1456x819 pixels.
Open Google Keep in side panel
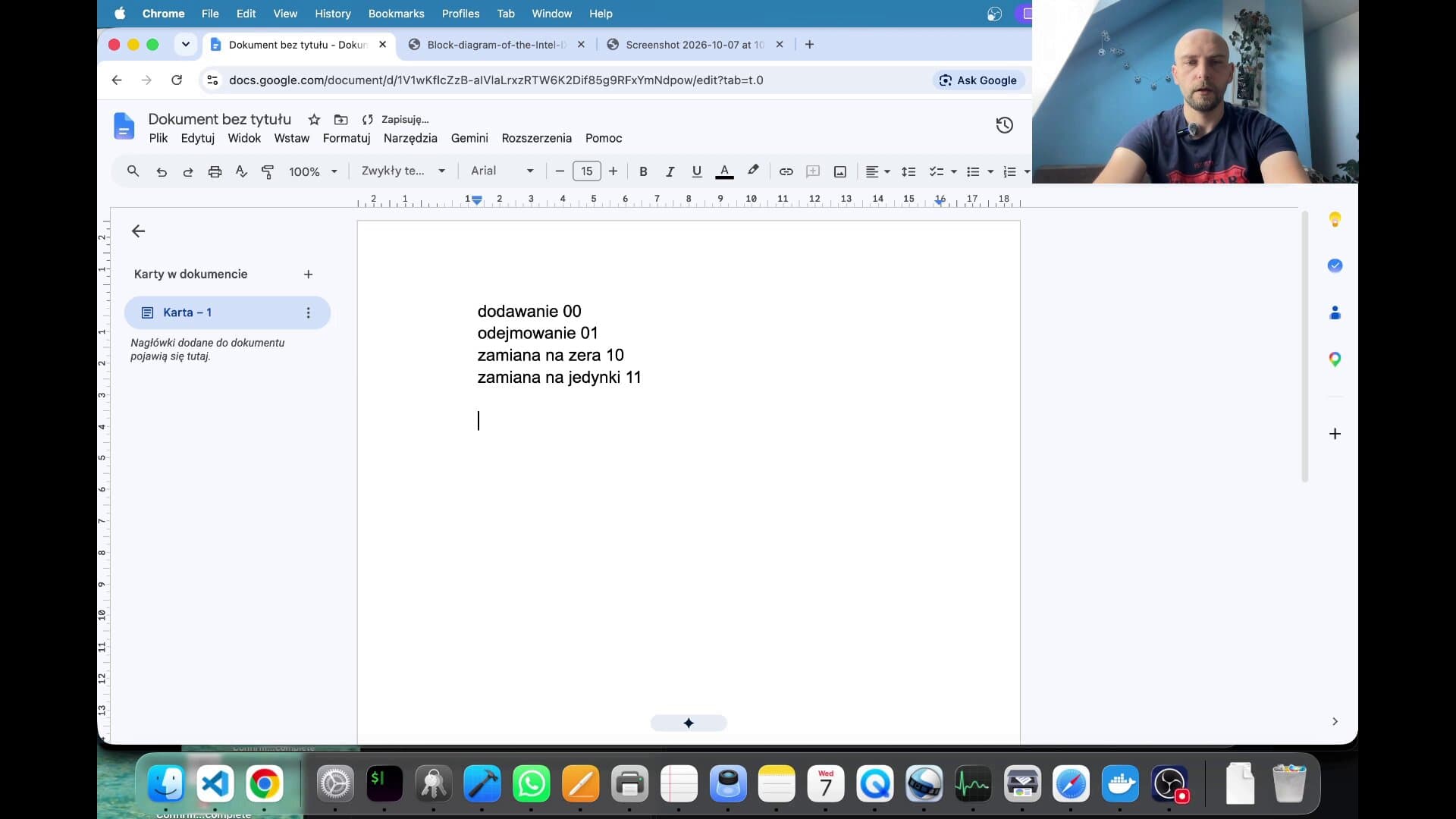[1335, 219]
